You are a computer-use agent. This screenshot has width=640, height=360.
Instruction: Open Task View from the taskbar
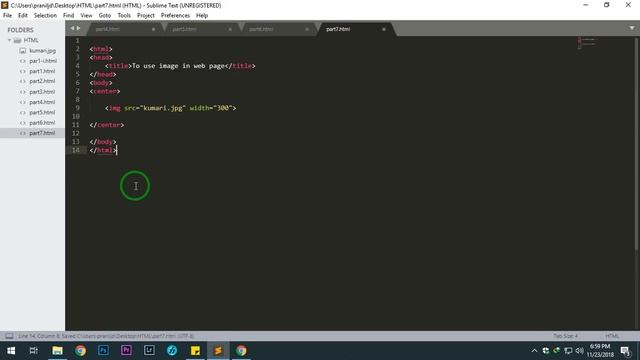pos(34,351)
